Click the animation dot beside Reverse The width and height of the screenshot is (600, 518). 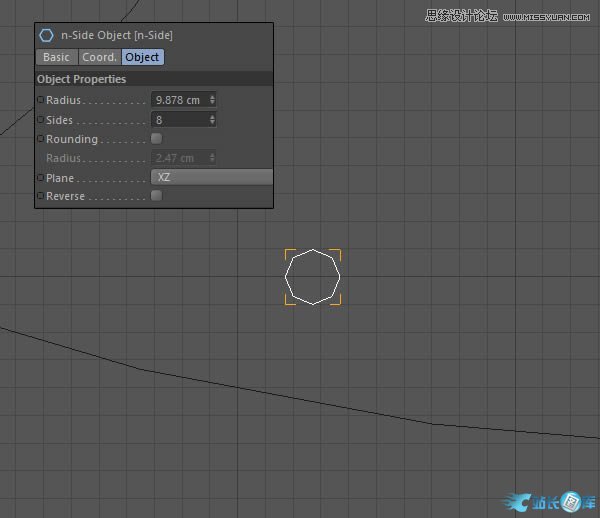(40, 197)
